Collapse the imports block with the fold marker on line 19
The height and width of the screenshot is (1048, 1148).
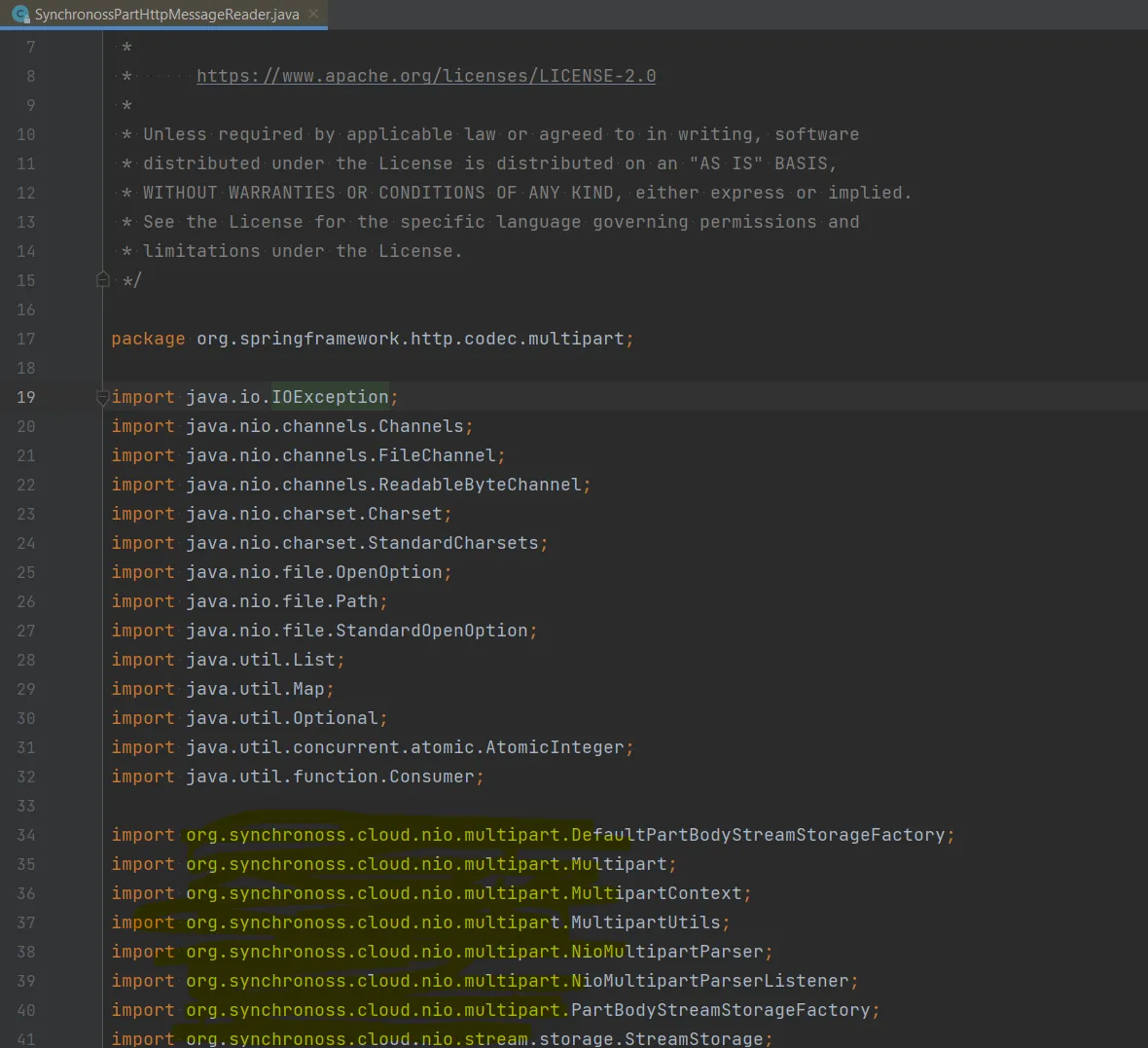point(103,397)
